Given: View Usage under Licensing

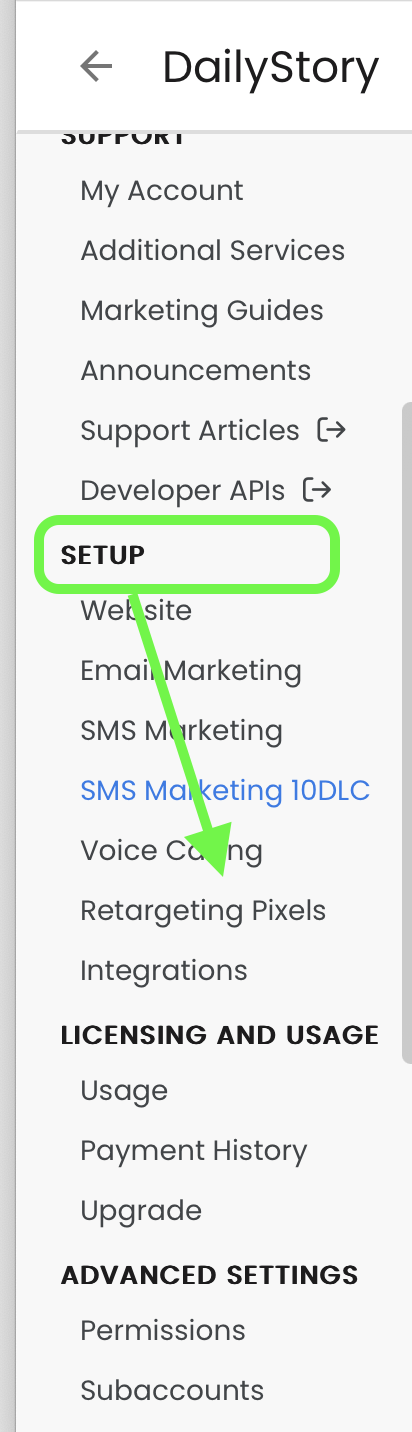Looking at the screenshot, I should 124,1091.
